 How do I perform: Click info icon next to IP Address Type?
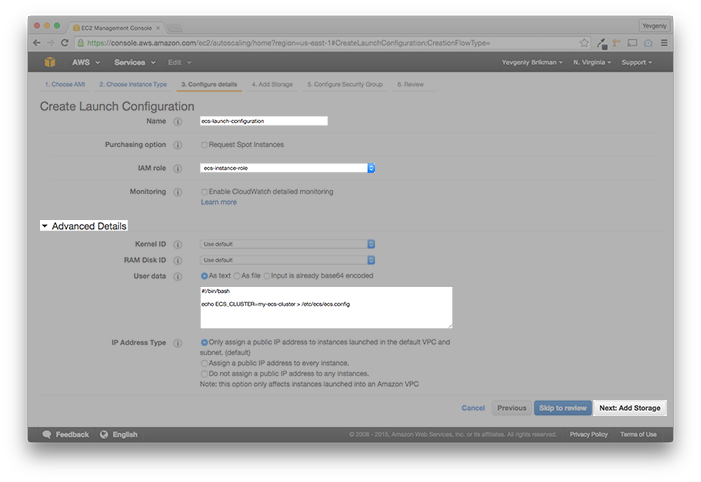tap(177, 343)
